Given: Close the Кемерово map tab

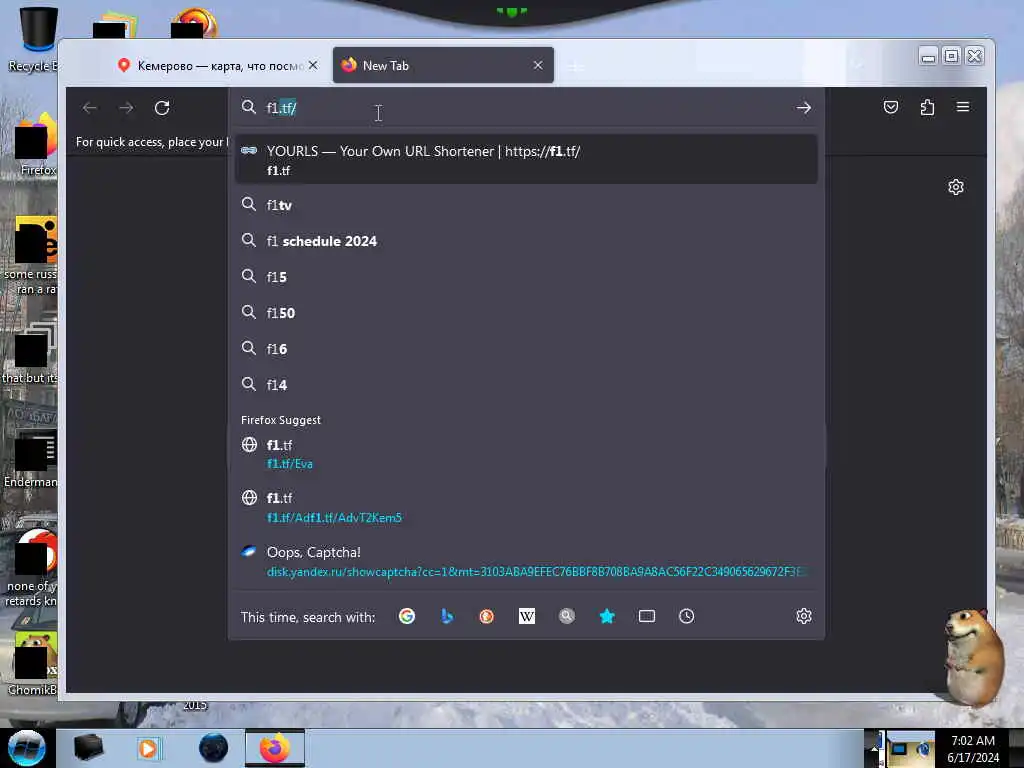Looking at the screenshot, I should pyautogui.click(x=313, y=65).
